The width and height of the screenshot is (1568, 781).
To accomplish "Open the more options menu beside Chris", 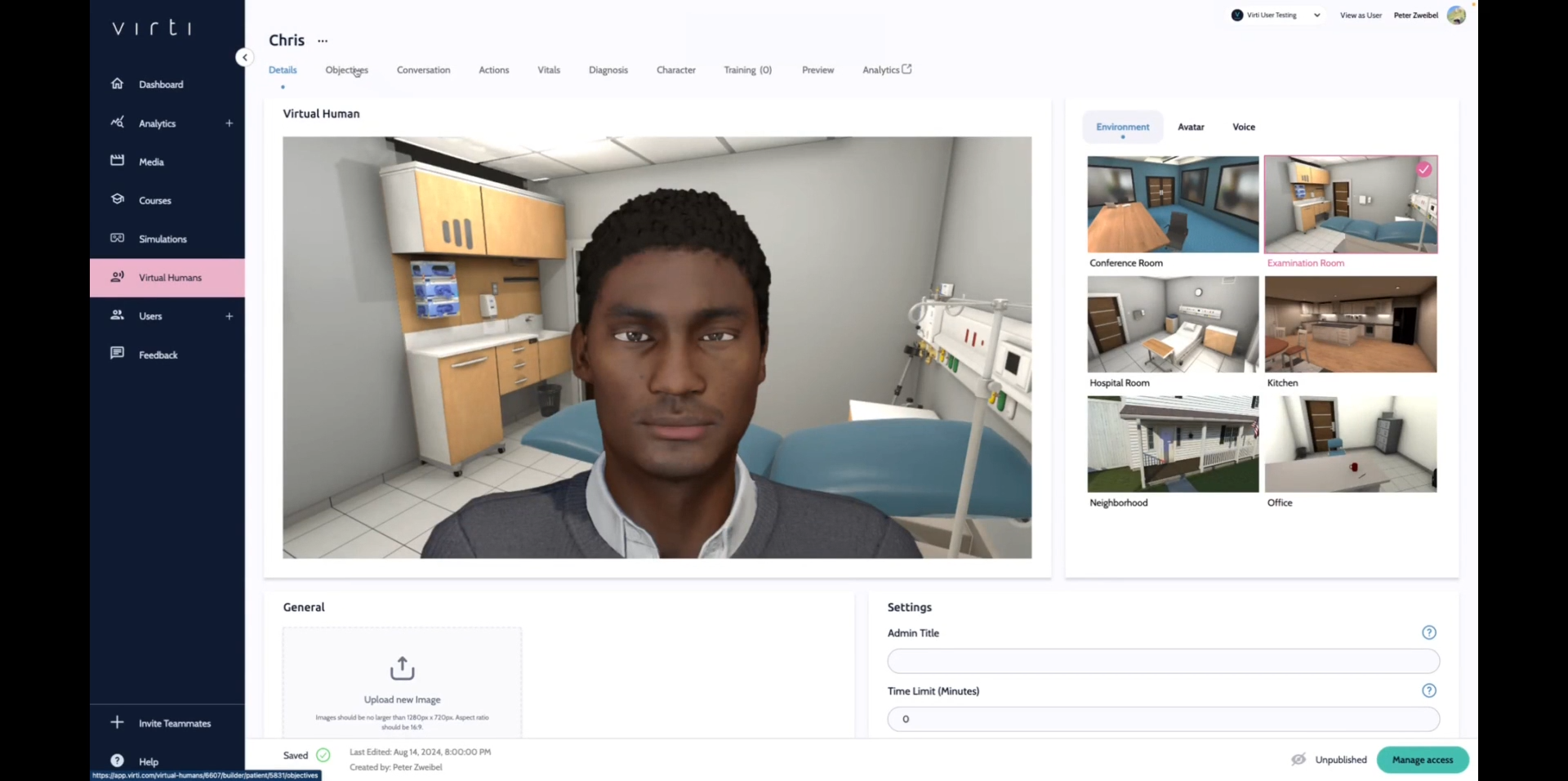I will click(x=323, y=41).
